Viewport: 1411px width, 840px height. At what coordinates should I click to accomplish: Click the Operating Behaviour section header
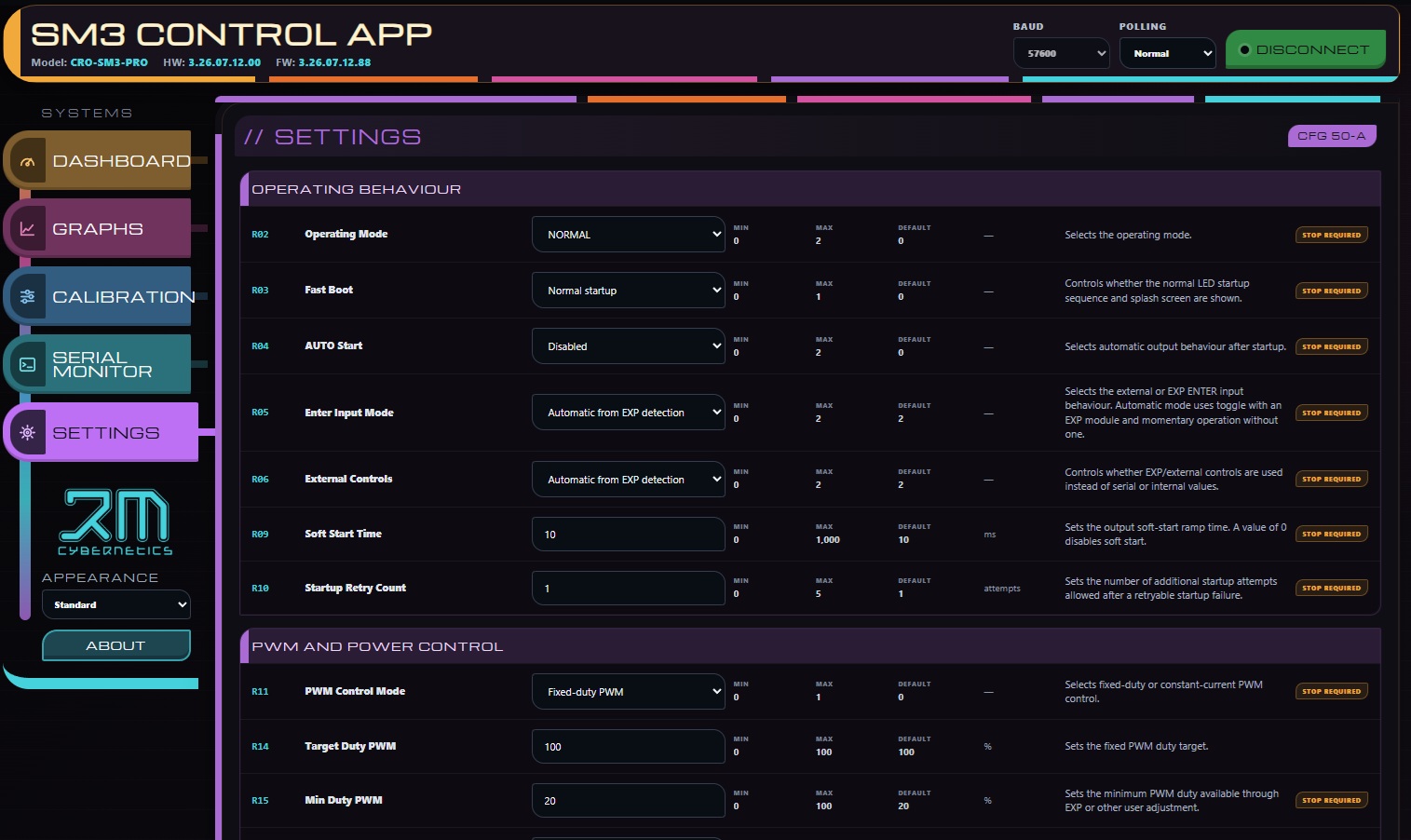[810, 189]
